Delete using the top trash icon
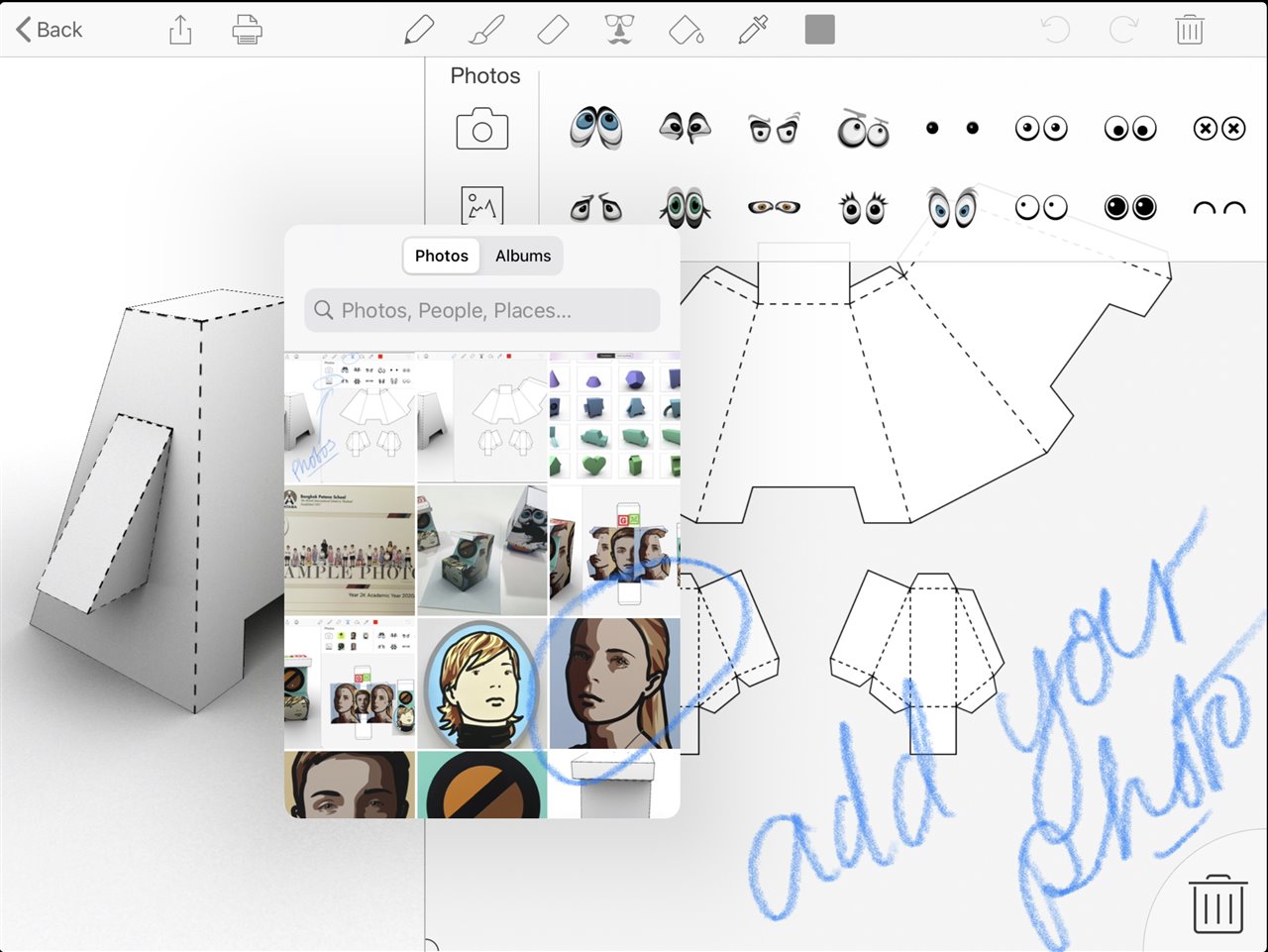1268x952 pixels. click(x=1189, y=30)
